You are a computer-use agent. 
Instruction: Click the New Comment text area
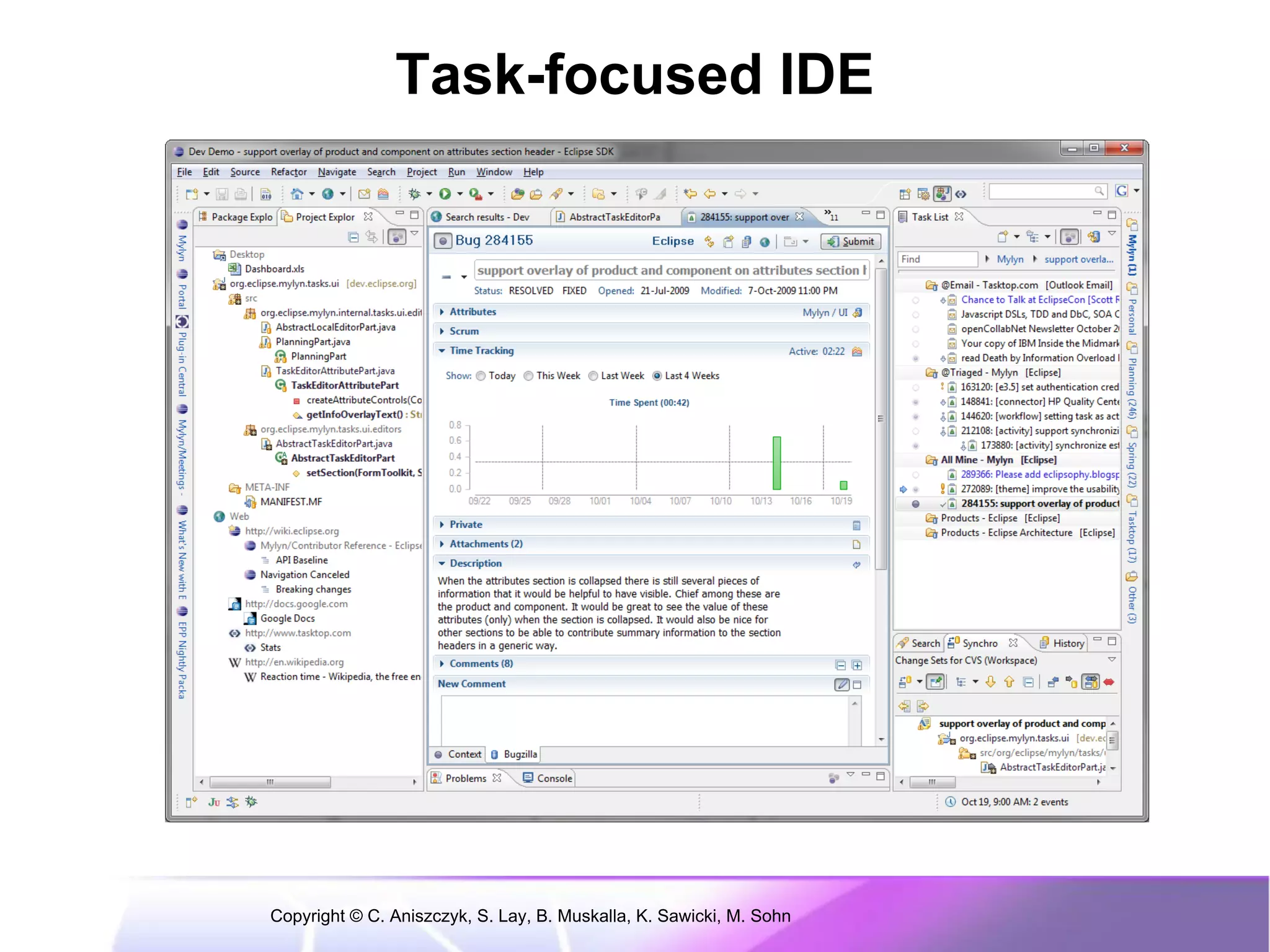tap(645, 721)
